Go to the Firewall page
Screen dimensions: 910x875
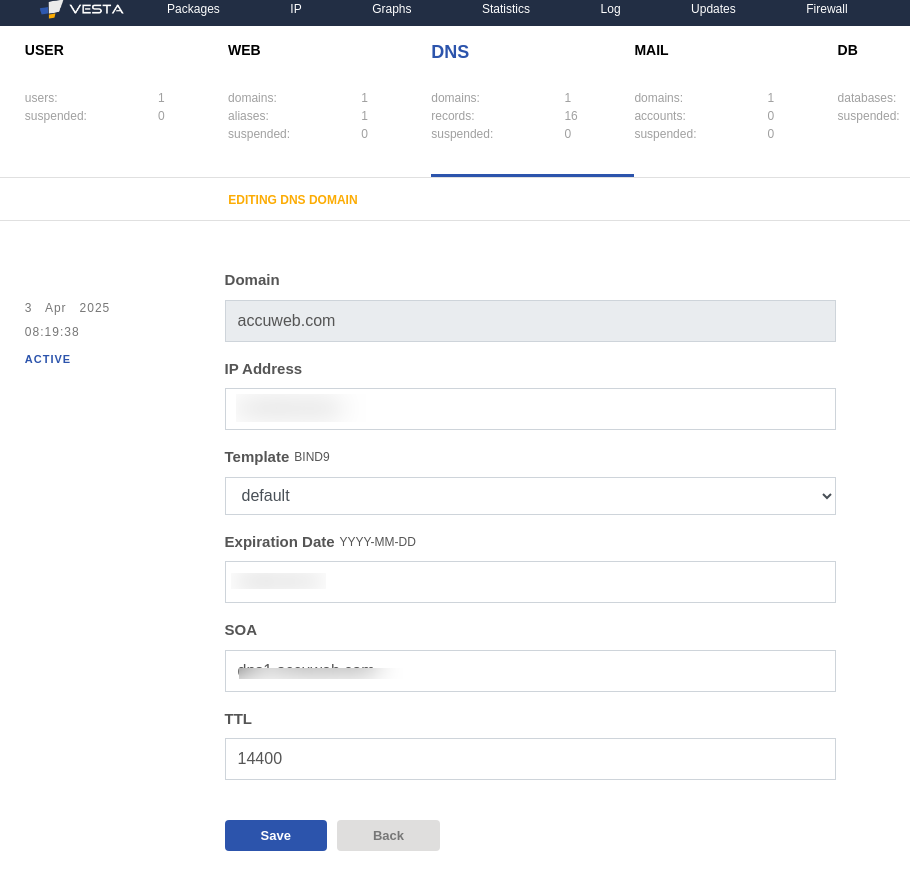pos(826,9)
